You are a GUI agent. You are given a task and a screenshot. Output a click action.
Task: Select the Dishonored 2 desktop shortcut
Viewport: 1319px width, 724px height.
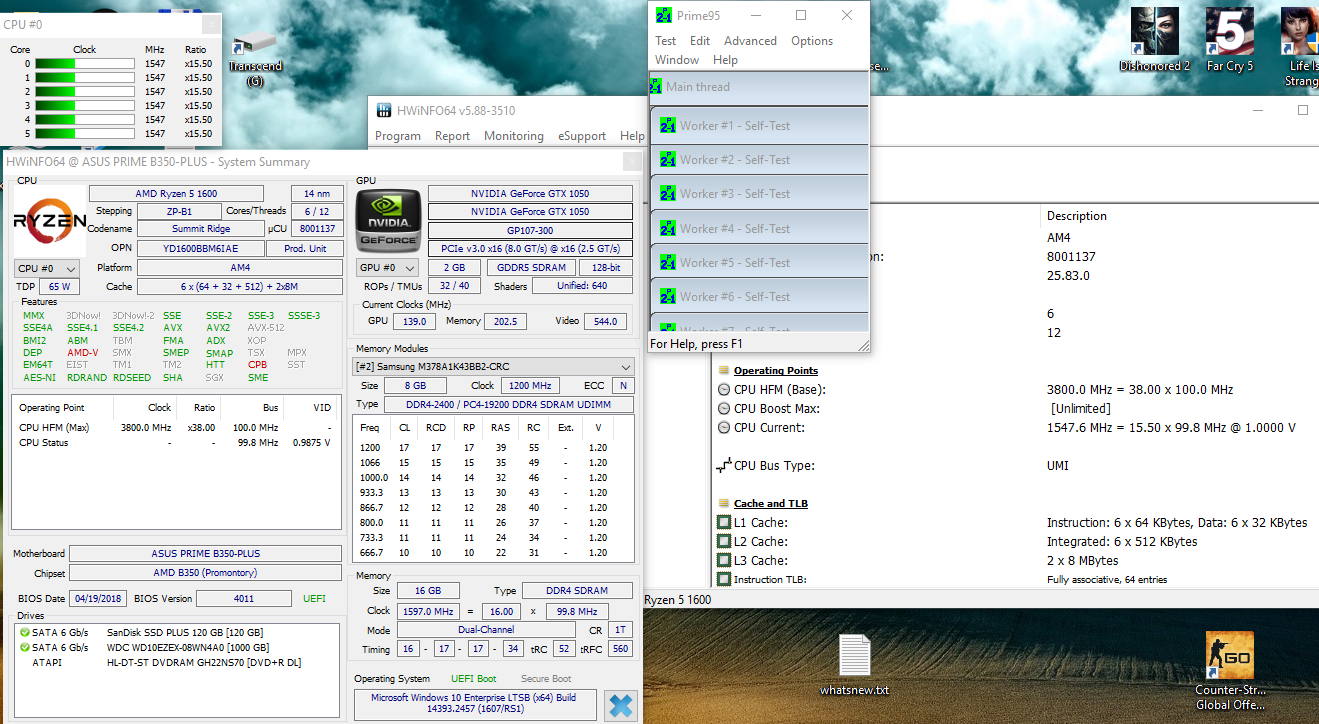click(x=1154, y=41)
